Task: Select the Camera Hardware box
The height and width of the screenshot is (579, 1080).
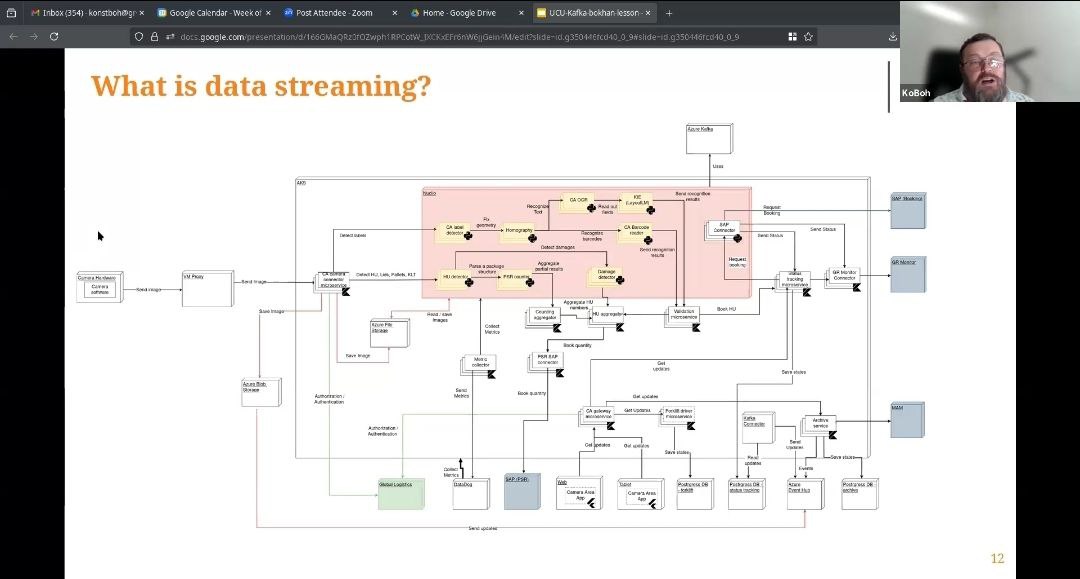Action: coord(100,287)
